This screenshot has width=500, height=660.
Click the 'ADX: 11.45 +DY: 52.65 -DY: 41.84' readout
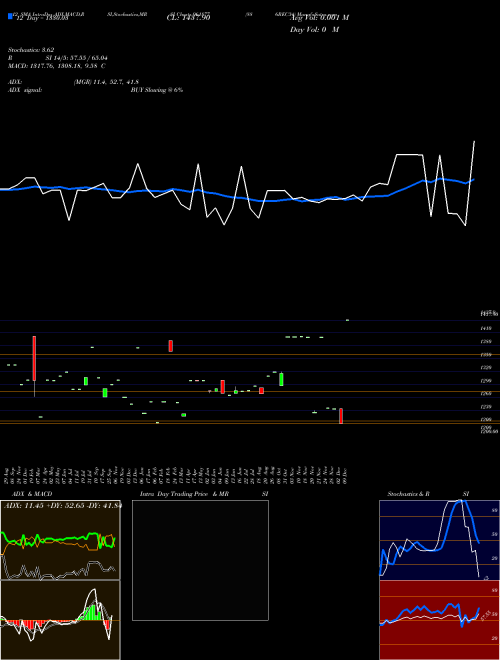click(x=62, y=506)
